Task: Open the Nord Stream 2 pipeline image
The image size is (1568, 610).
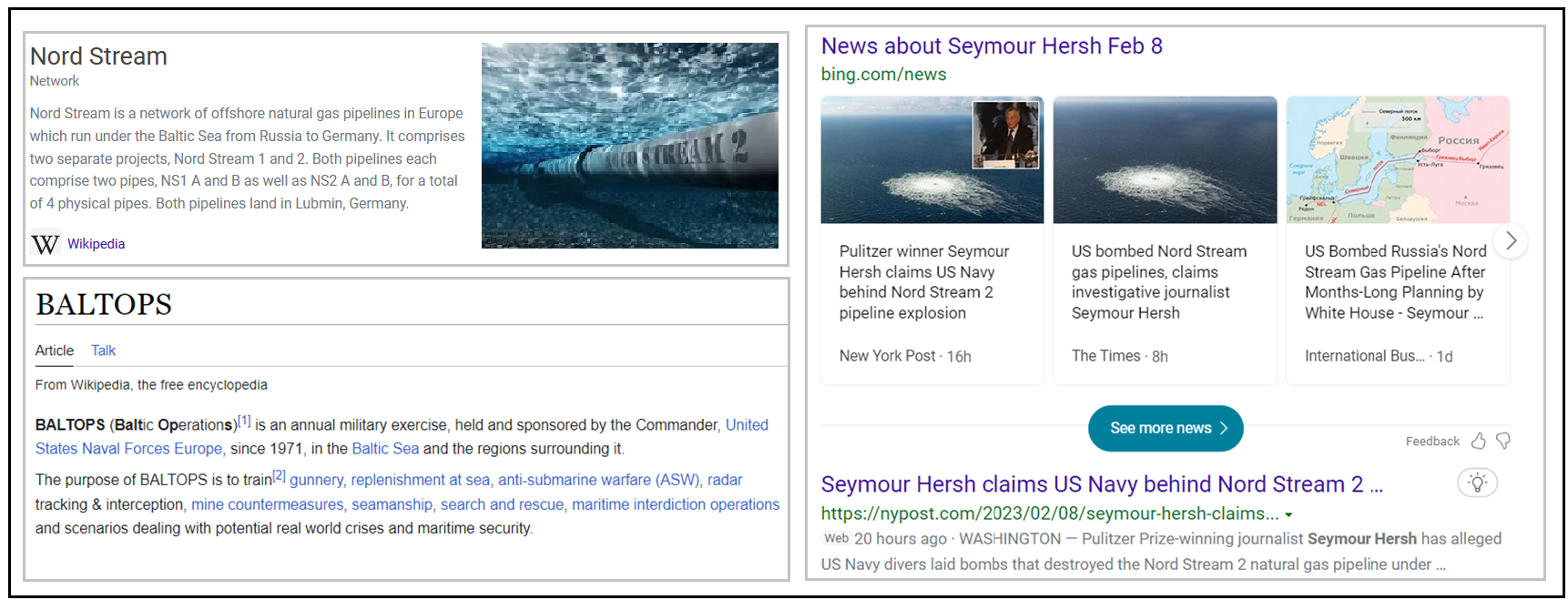Action: 629,146
